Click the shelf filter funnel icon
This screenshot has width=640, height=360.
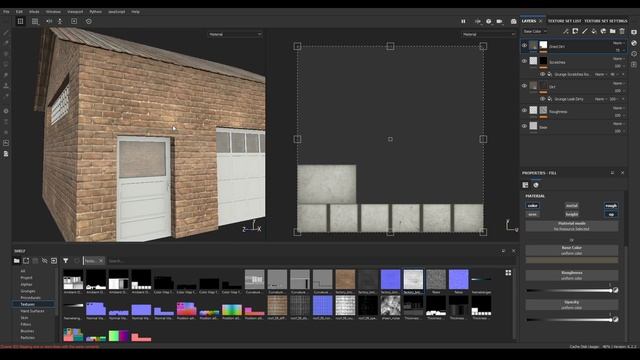65,261
